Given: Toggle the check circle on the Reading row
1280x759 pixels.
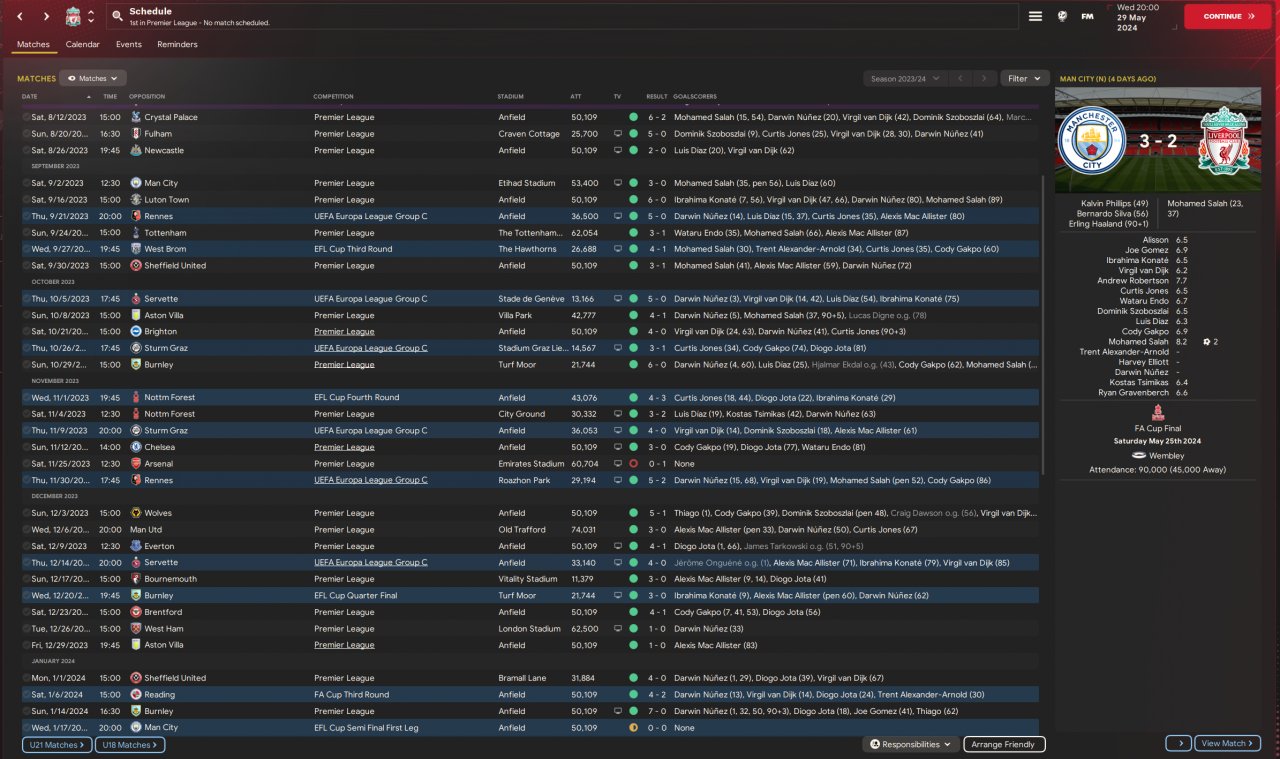Looking at the screenshot, I should coord(27,695).
